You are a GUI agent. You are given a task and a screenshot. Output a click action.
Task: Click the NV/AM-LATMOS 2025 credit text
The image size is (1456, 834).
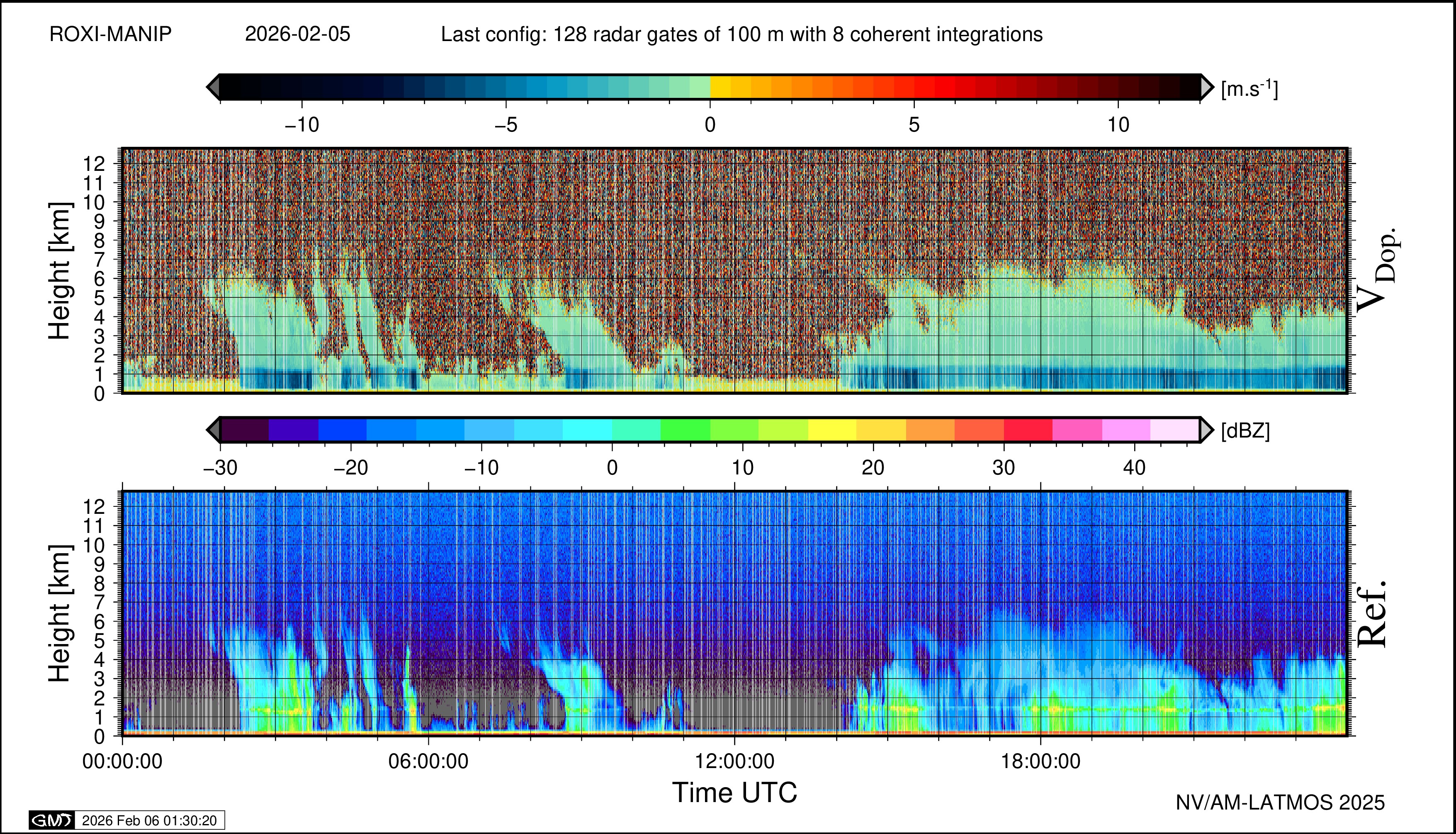(1280, 802)
